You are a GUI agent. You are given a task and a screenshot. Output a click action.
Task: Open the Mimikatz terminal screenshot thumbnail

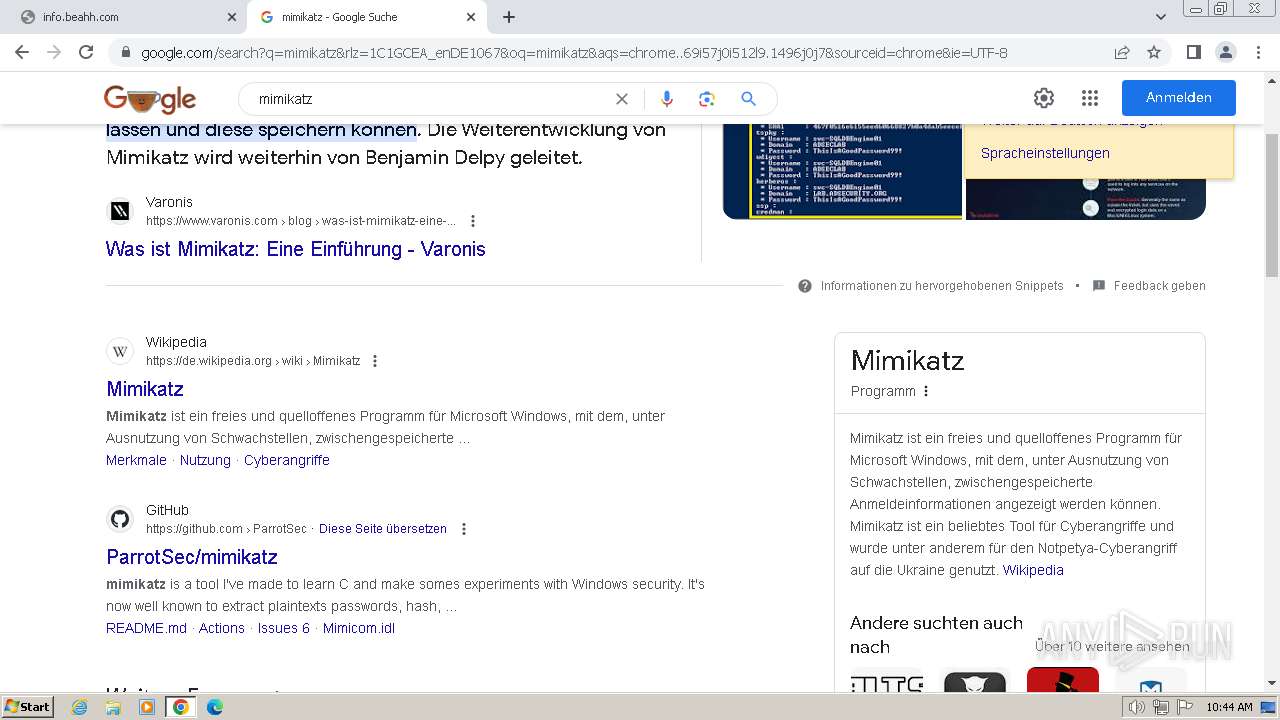click(842, 170)
